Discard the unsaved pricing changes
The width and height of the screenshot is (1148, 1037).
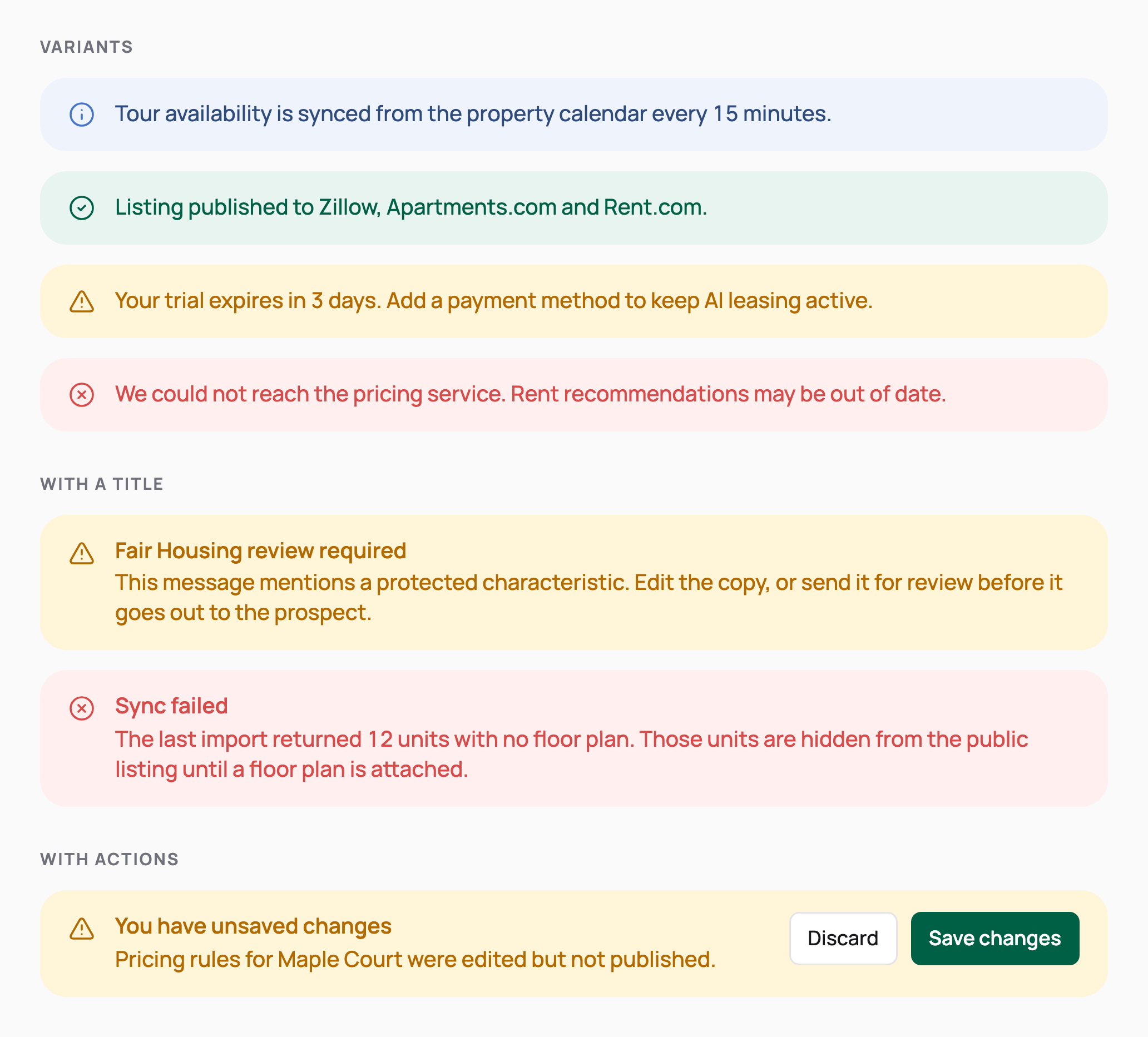843,938
